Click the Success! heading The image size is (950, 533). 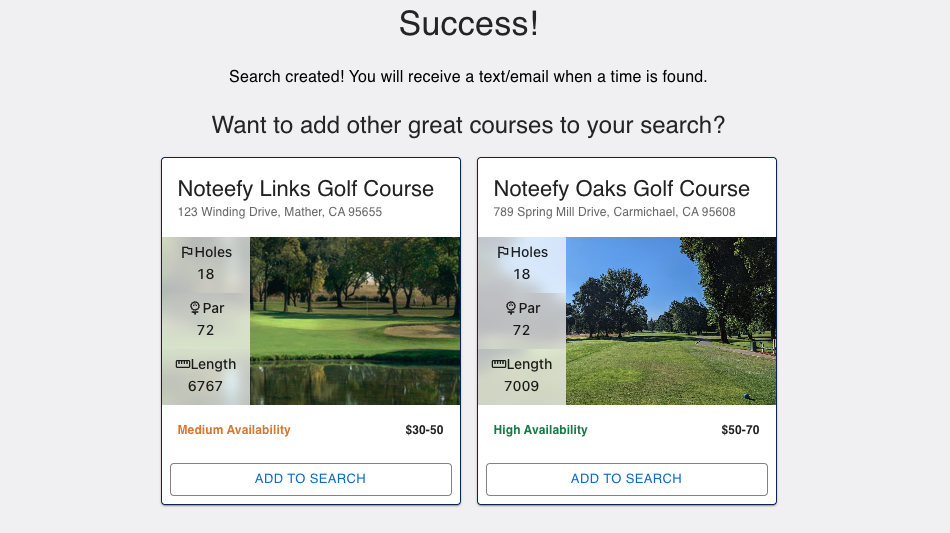(x=469, y=24)
